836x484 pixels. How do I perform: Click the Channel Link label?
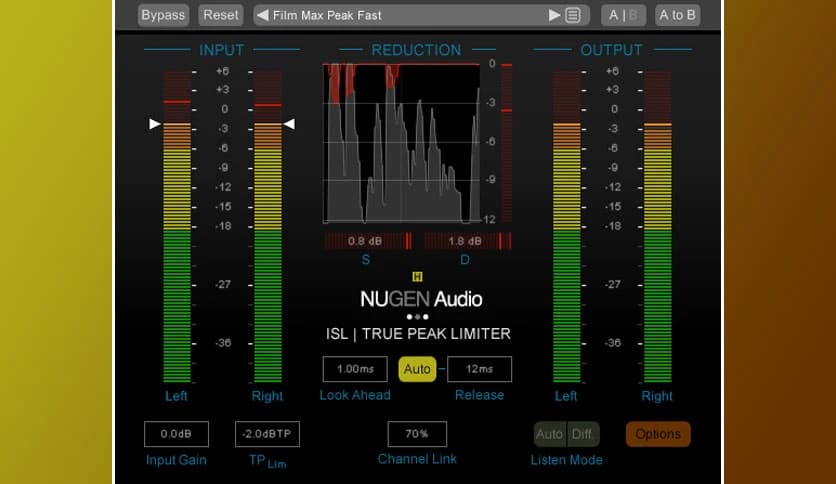click(417, 459)
